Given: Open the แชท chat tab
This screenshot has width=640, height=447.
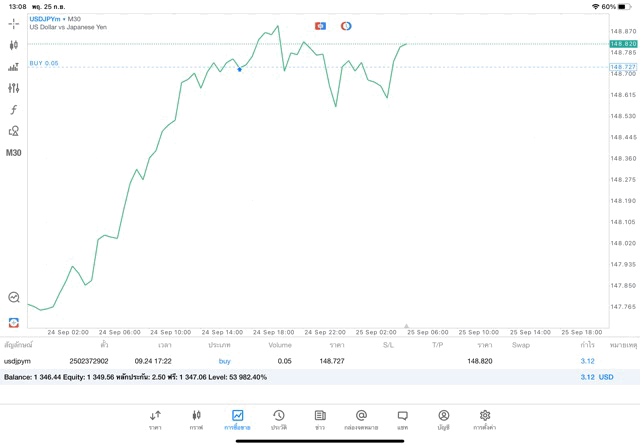Looking at the screenshot, I should 402,419.
